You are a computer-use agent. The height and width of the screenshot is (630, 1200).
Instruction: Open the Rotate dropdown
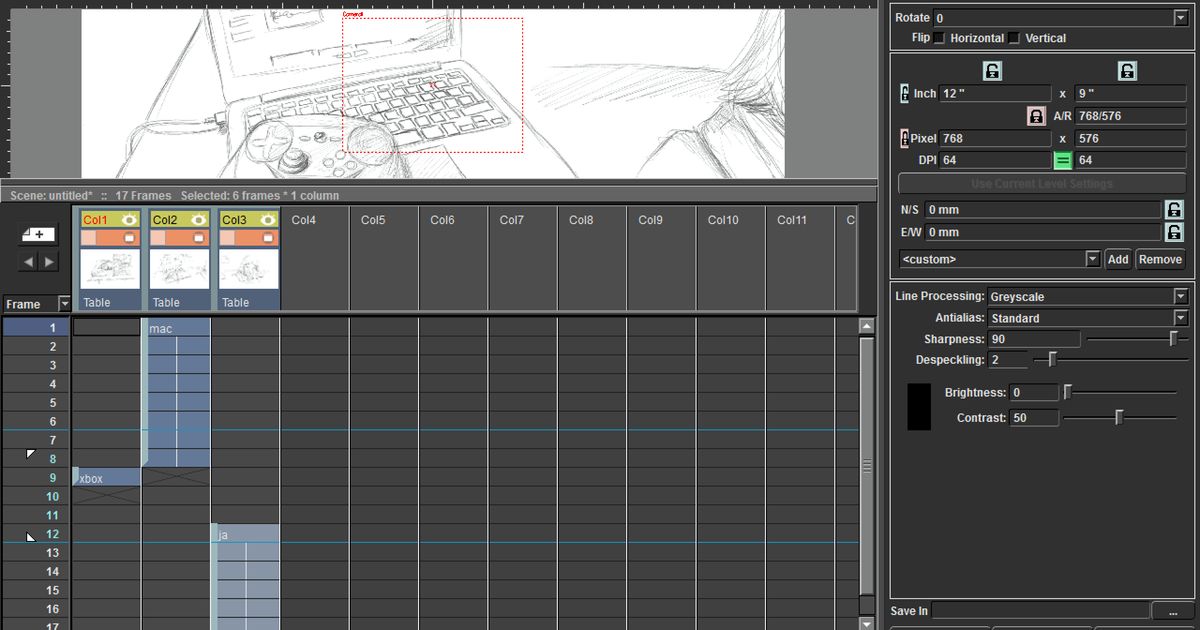1180,17
